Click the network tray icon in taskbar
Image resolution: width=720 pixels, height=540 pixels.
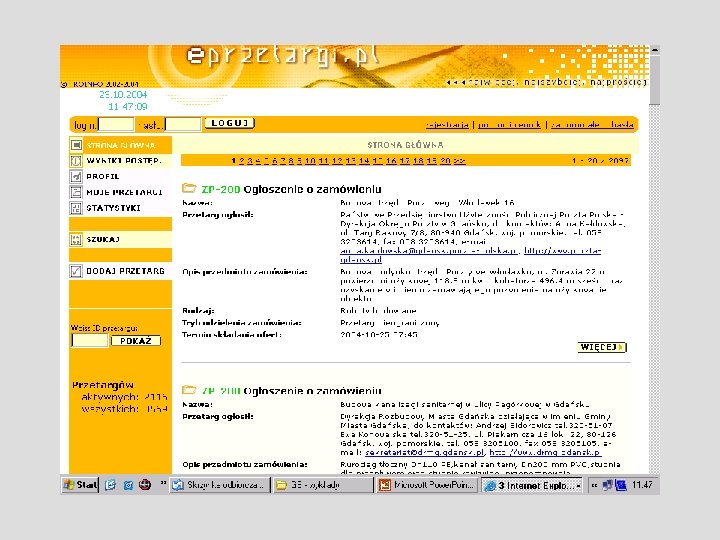(607, 485)
